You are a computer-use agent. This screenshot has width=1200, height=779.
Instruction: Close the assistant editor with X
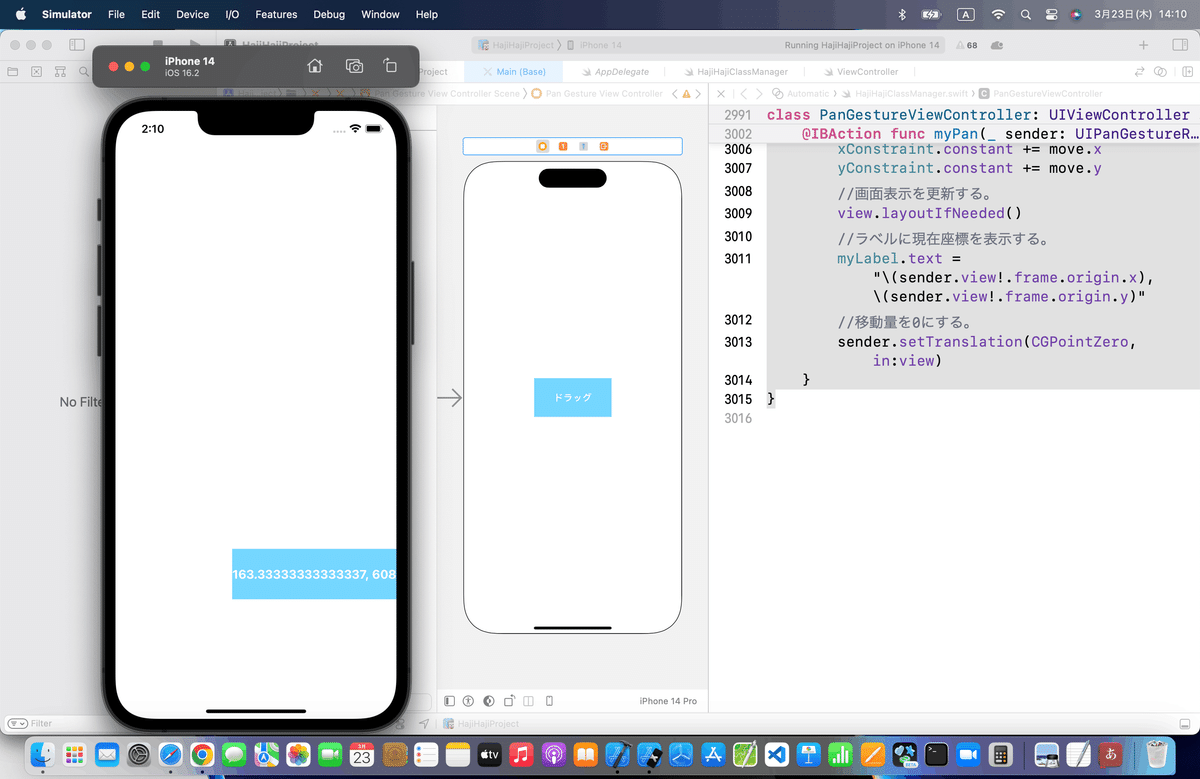pos(722,93)
